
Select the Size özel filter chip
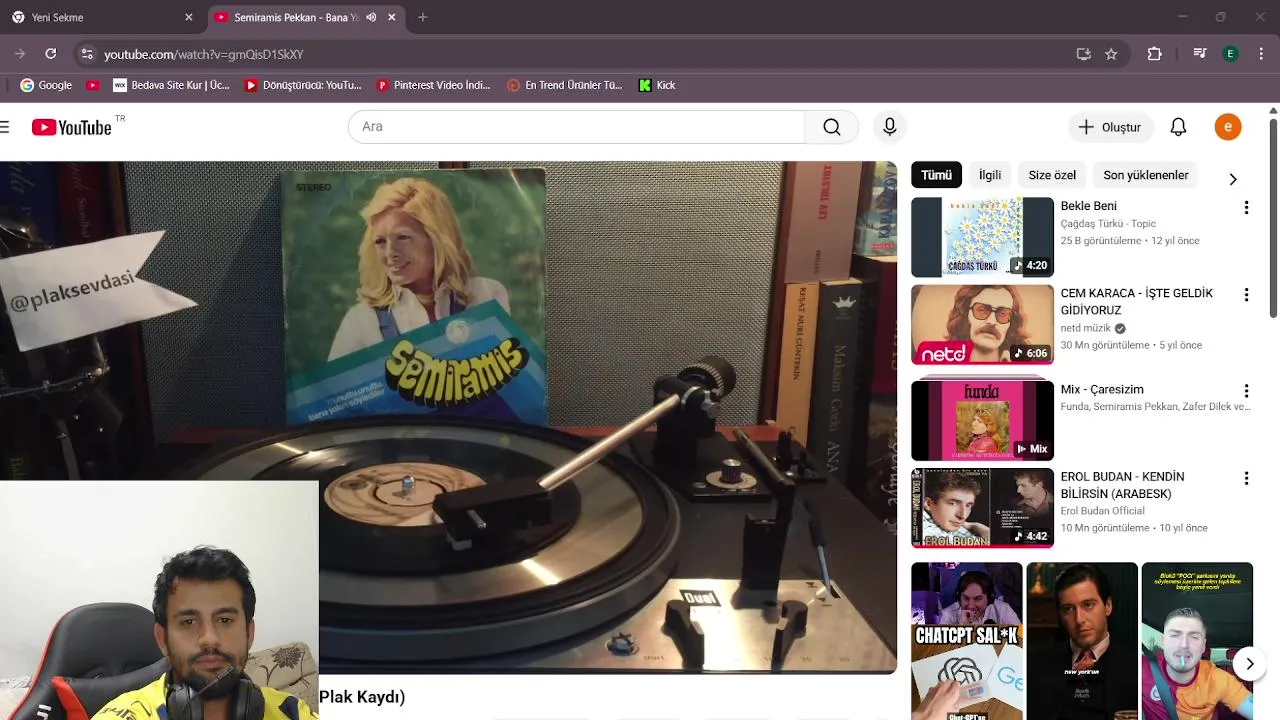coord(1052,175)
